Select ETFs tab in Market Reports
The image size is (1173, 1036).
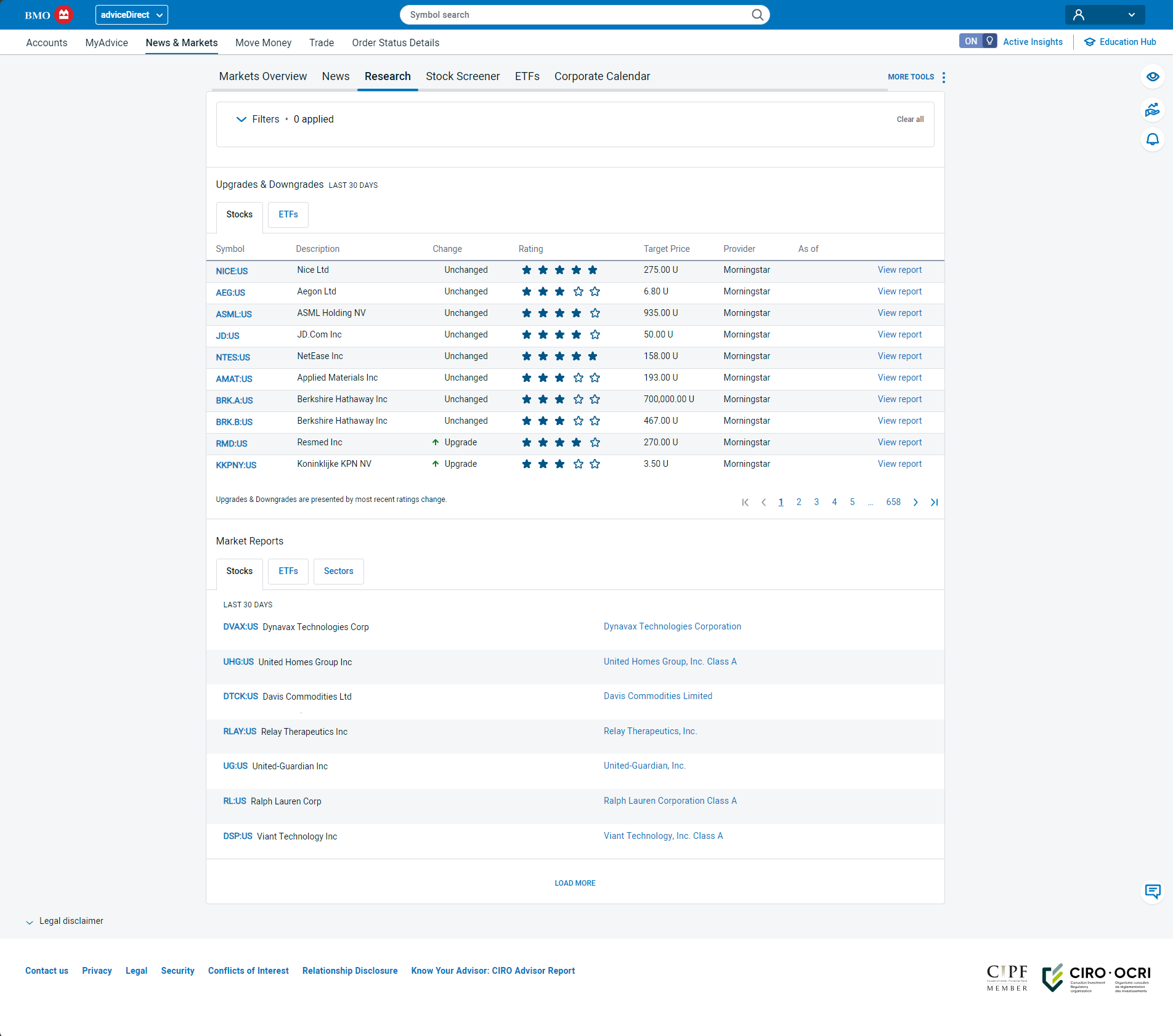pos(288,572)
